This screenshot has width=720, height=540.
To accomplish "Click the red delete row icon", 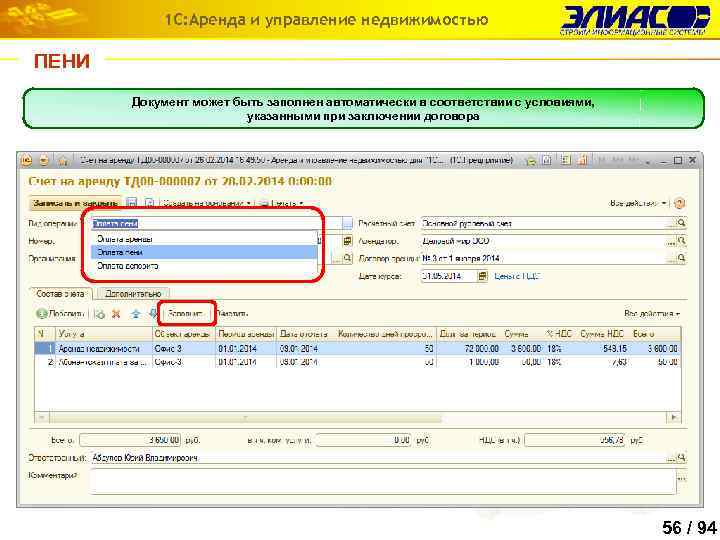I will point(117,314).
